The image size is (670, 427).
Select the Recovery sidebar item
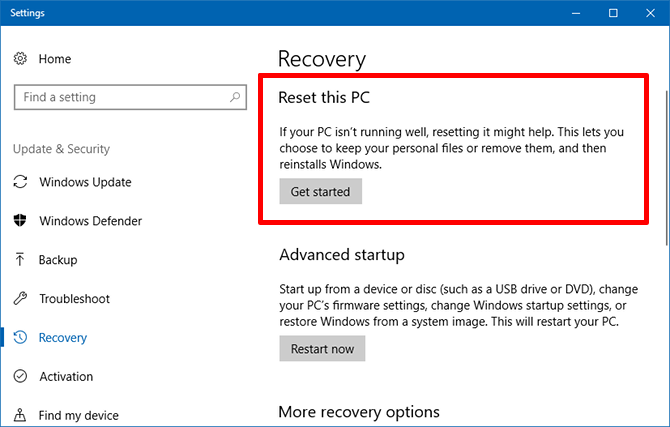click(x=63, y=338)
